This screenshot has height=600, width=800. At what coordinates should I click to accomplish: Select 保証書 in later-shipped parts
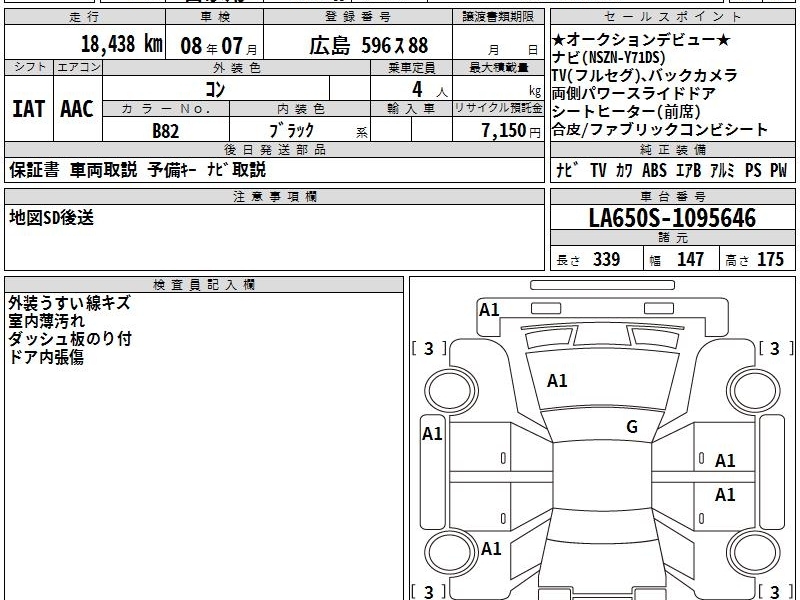34,169
